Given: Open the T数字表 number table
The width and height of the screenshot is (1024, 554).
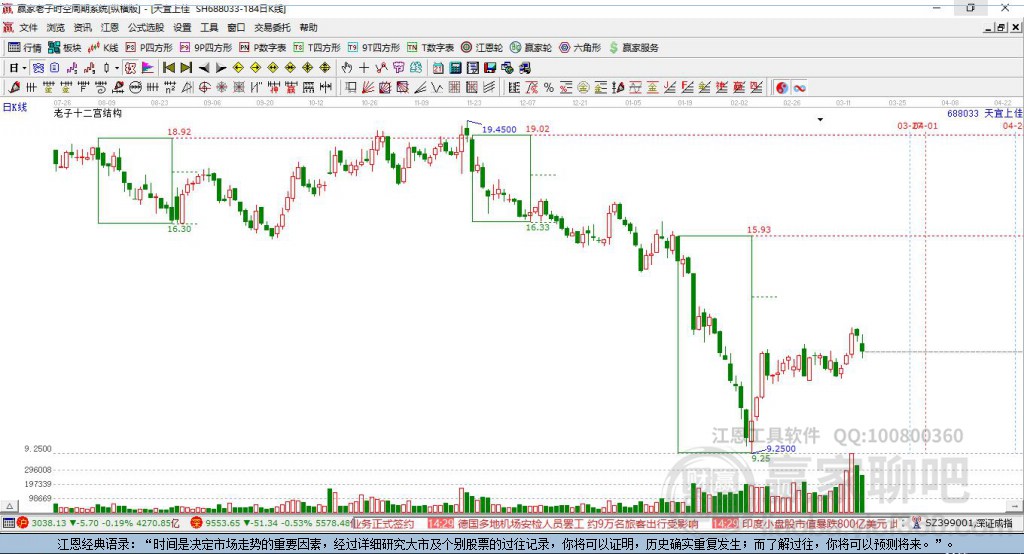Looking at the screenshot, I should pyautogui.click(x=430, y=48).
